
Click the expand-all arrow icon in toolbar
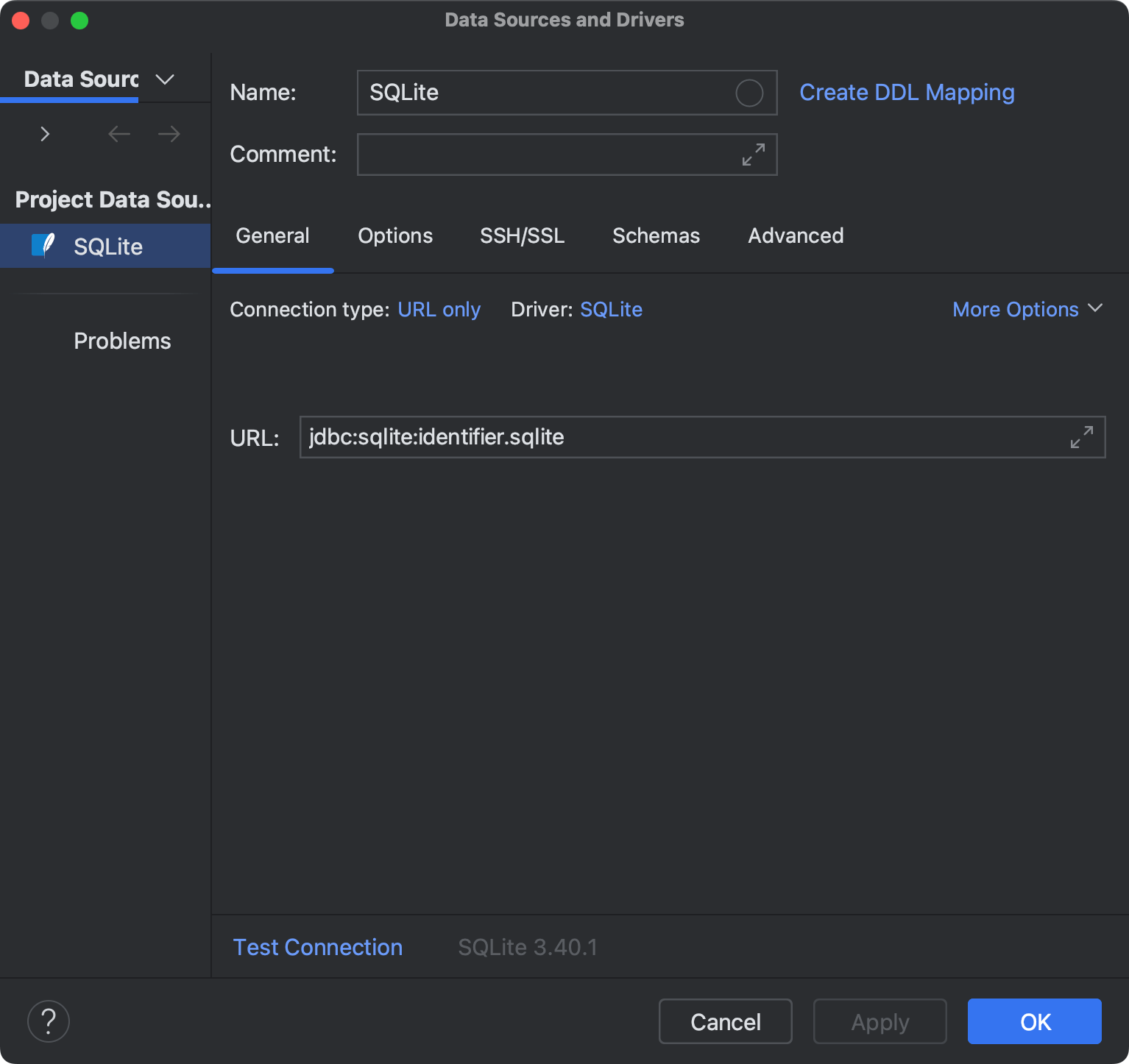[45, 133]
